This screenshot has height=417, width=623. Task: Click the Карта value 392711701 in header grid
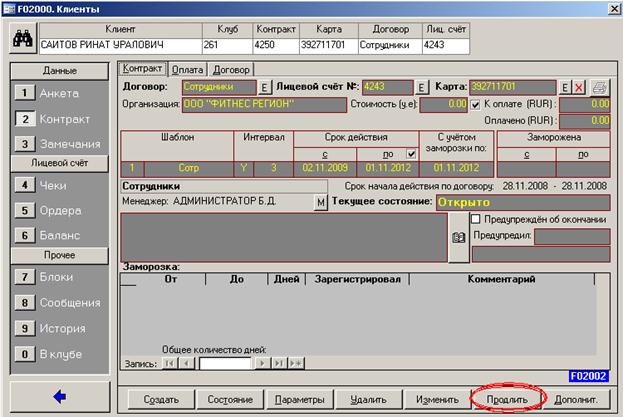329,45
